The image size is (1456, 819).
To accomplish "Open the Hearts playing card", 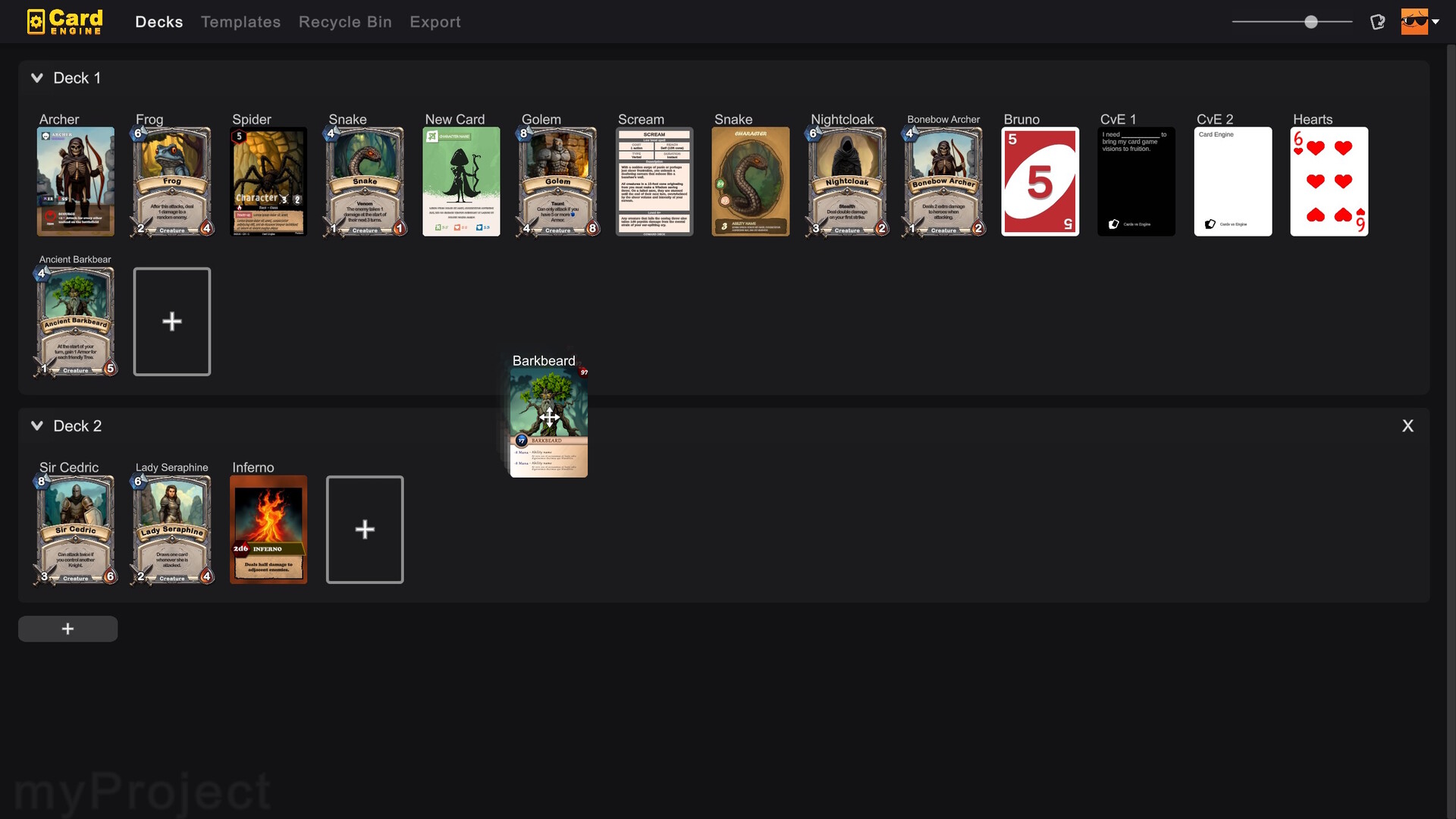I will pos(1329,181).
